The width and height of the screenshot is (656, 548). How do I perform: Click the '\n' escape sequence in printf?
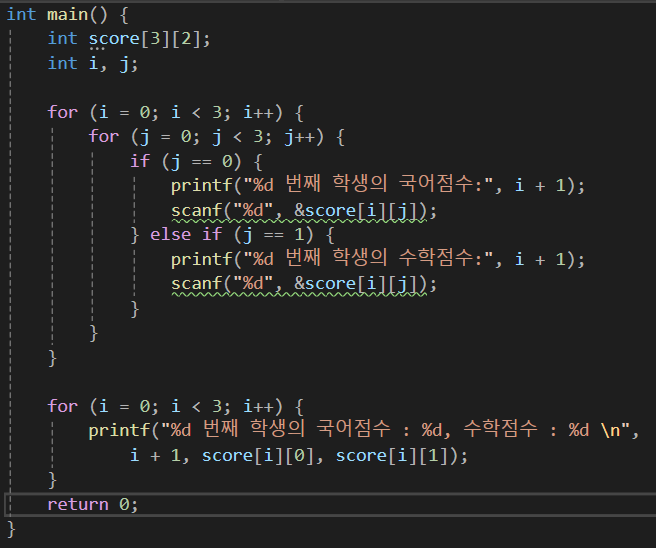tap(610, 430)
